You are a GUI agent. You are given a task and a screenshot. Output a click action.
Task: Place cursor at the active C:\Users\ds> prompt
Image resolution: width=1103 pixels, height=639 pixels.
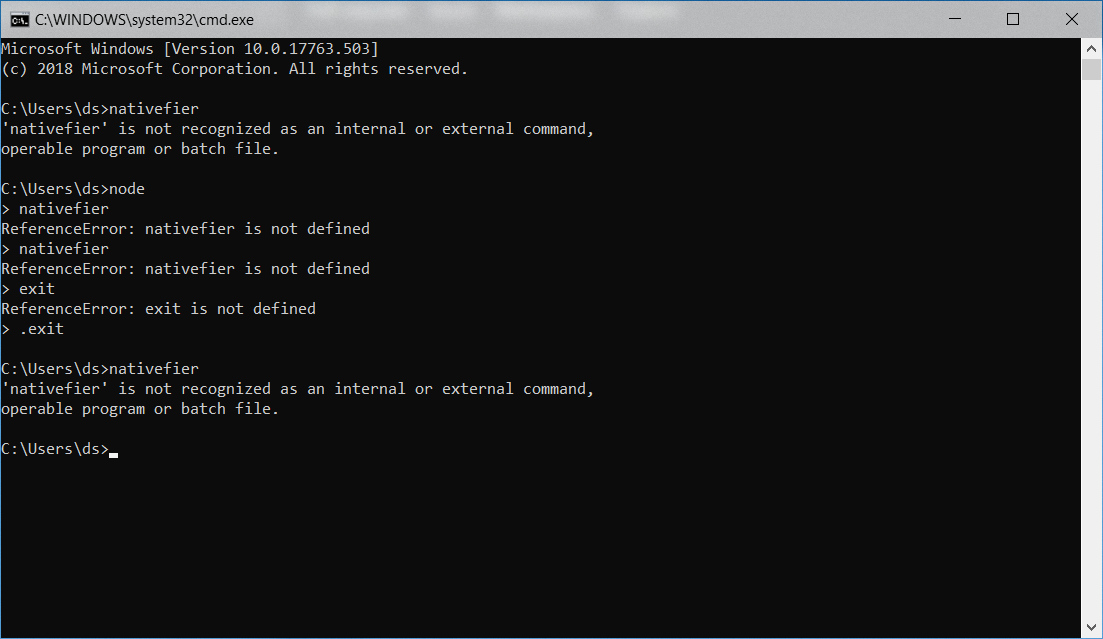pos(55,448)
